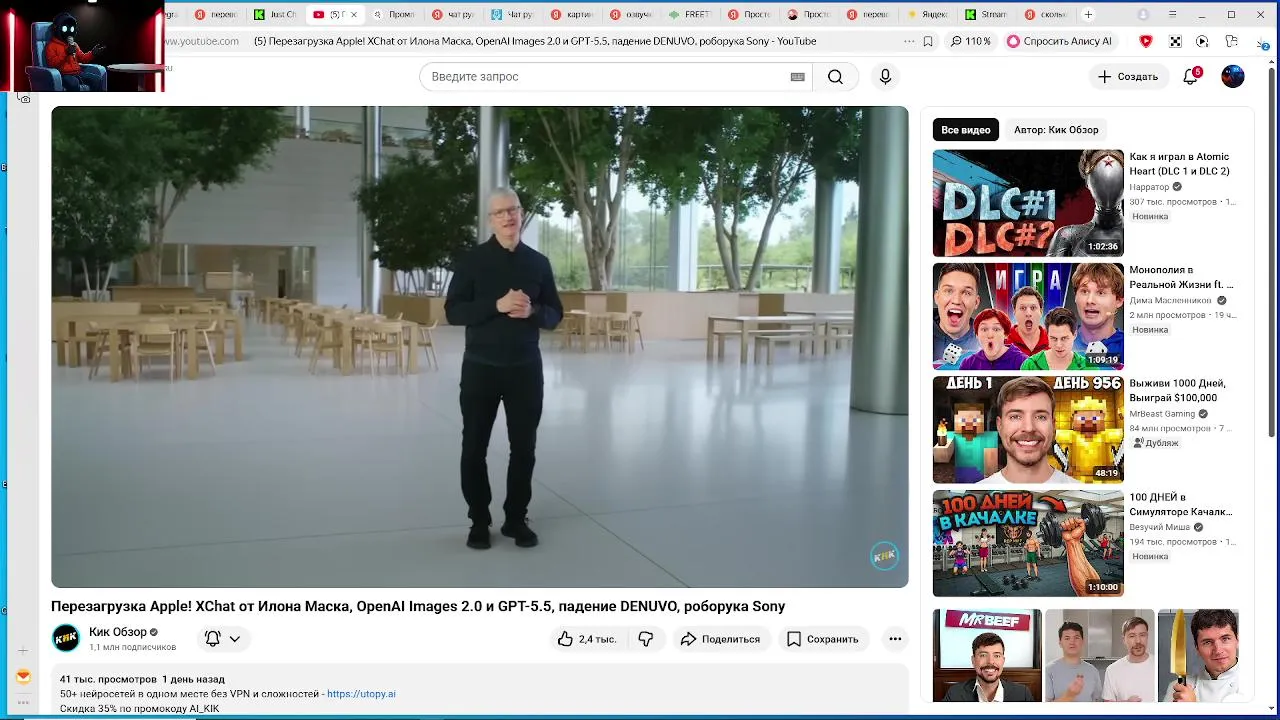
Task: Switch to the Яндекс browser tab
Action: pyautogui.click(x=926, y=15)
